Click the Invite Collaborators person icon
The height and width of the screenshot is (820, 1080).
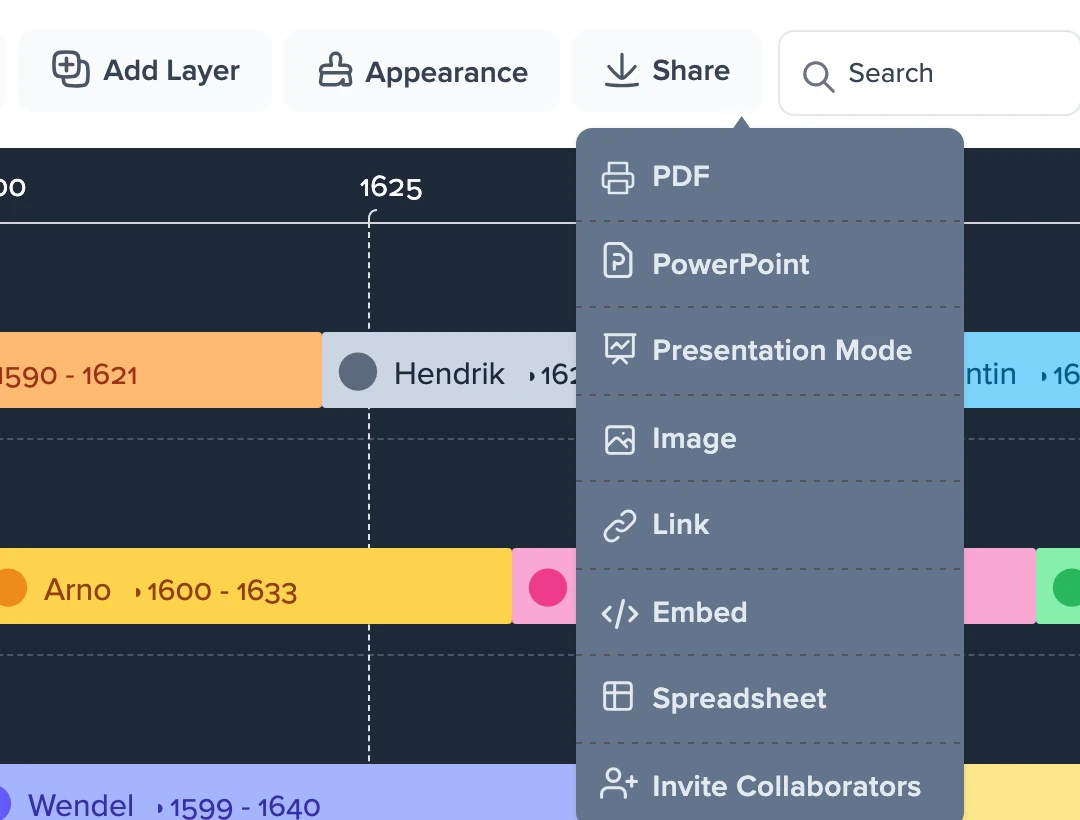tap(619, 784)
